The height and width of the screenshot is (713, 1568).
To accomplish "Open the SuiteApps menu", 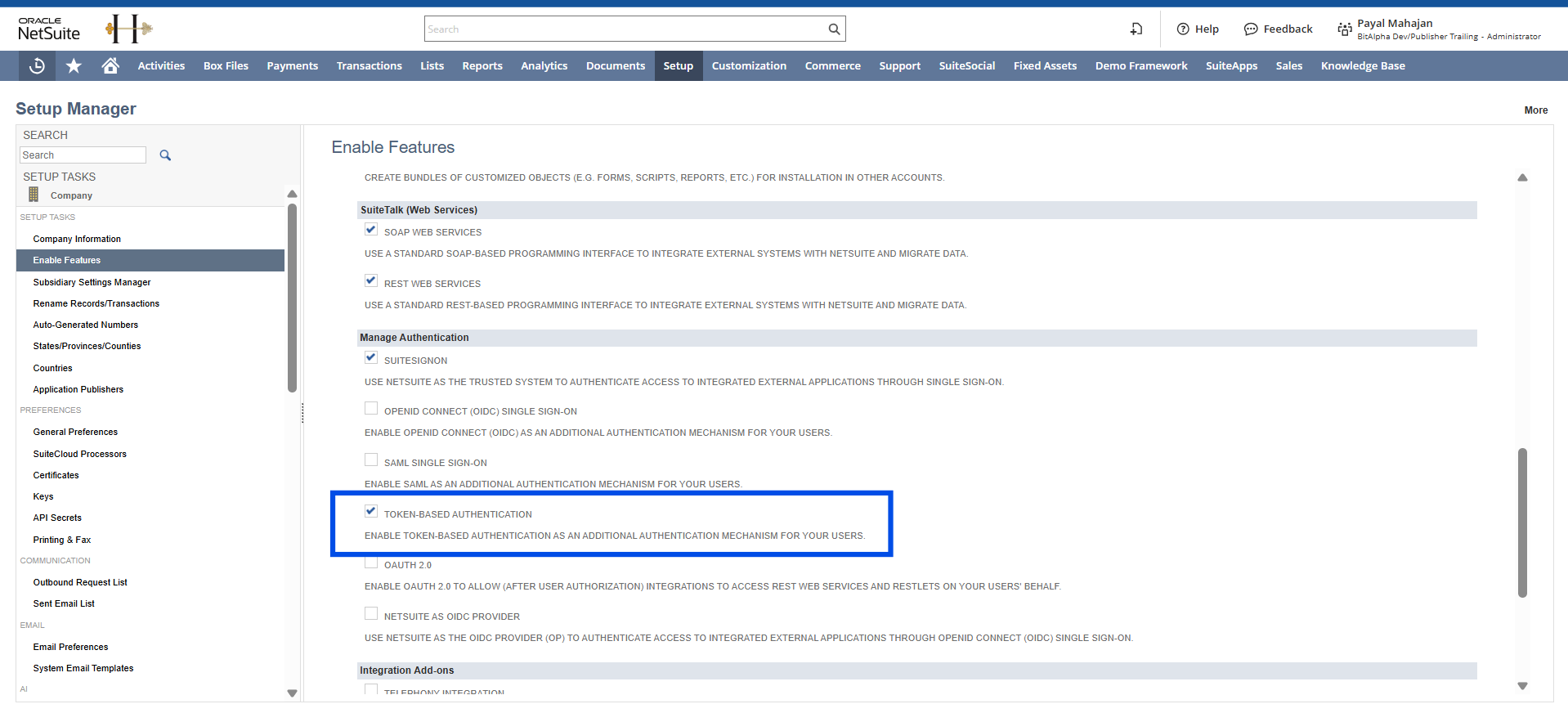I will click(x=1231, y=66).
